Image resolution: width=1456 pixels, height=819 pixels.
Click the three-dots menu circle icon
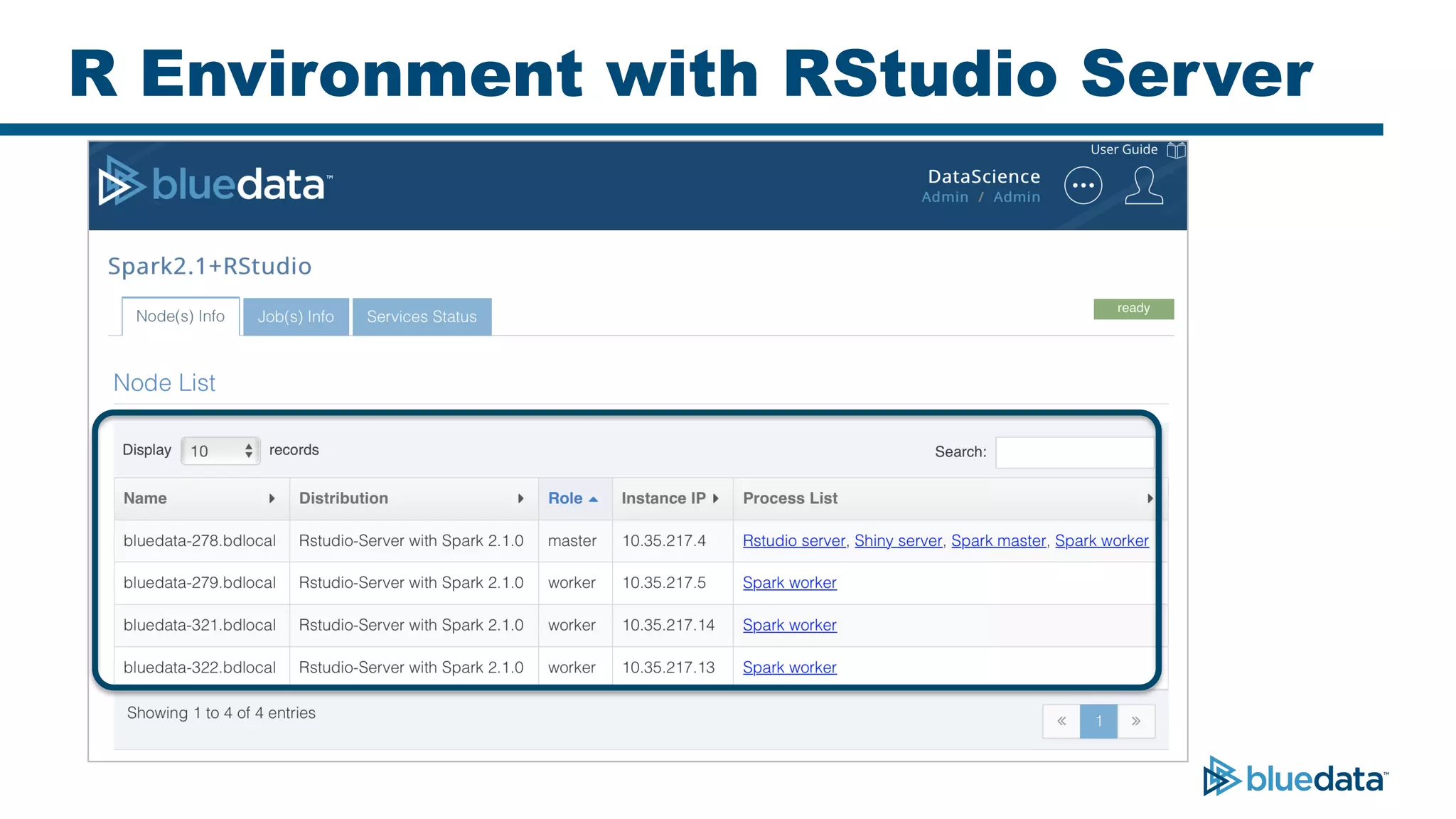click(x=1083, y=186)
